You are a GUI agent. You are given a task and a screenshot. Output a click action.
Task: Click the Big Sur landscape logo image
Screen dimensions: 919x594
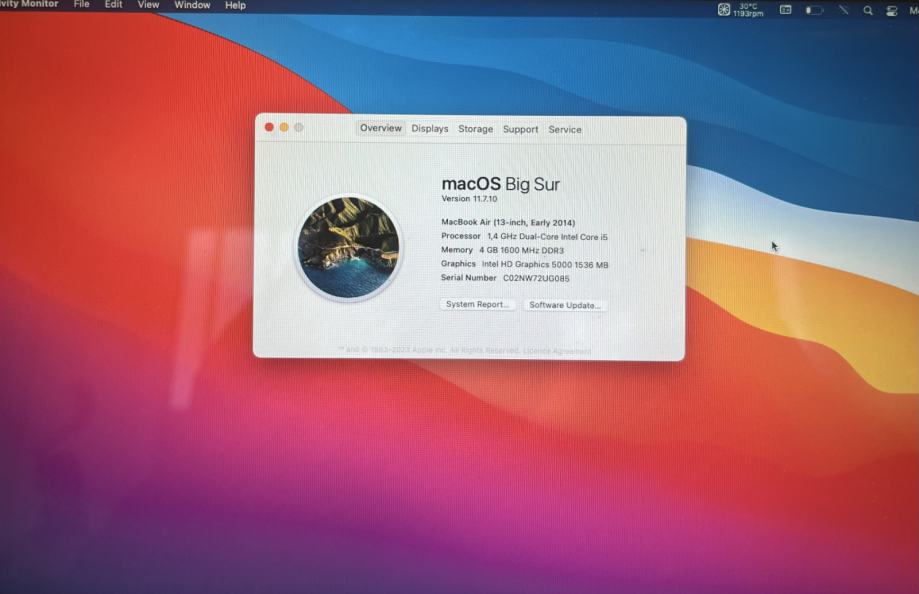pyautogui.click(x=349, y=247)
